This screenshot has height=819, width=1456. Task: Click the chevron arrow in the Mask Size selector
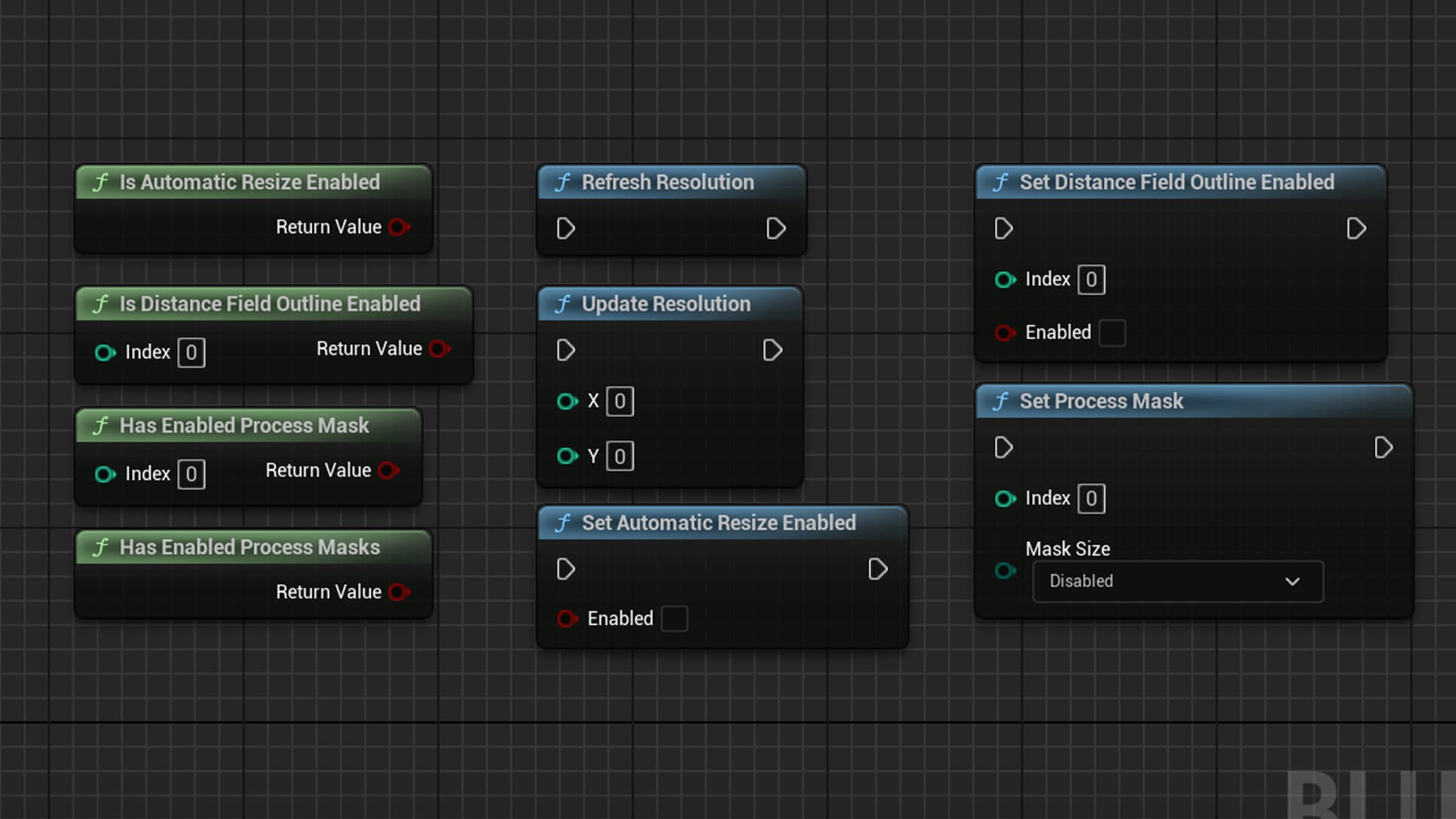tap(1293, 581)
